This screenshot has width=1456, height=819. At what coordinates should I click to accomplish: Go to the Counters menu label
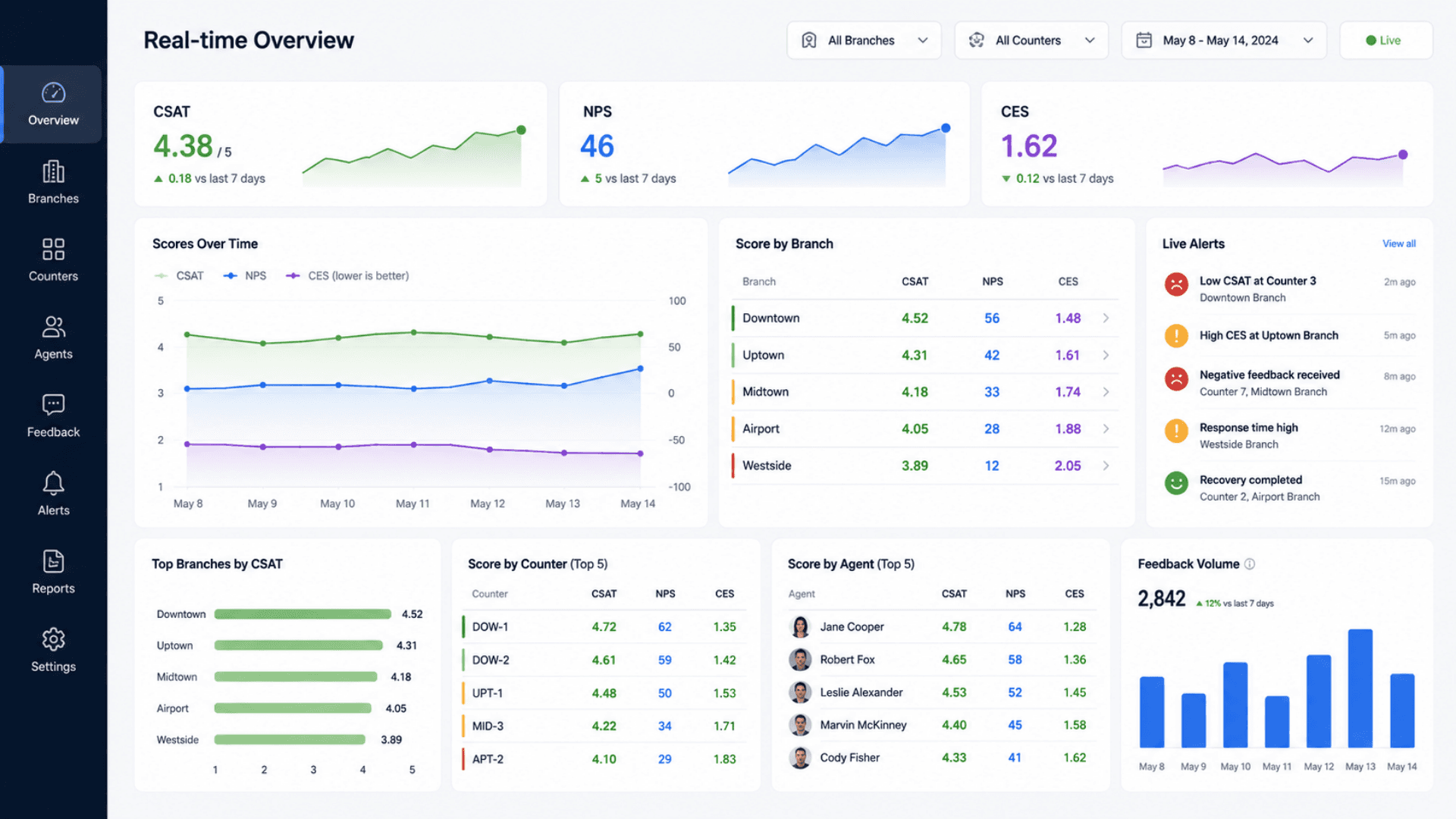53,277
